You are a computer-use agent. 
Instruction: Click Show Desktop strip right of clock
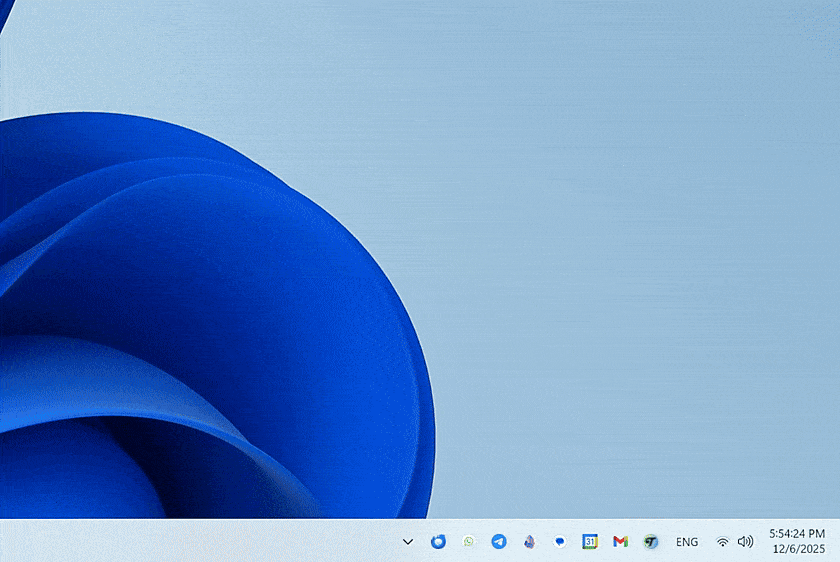(x=837, y=542)
